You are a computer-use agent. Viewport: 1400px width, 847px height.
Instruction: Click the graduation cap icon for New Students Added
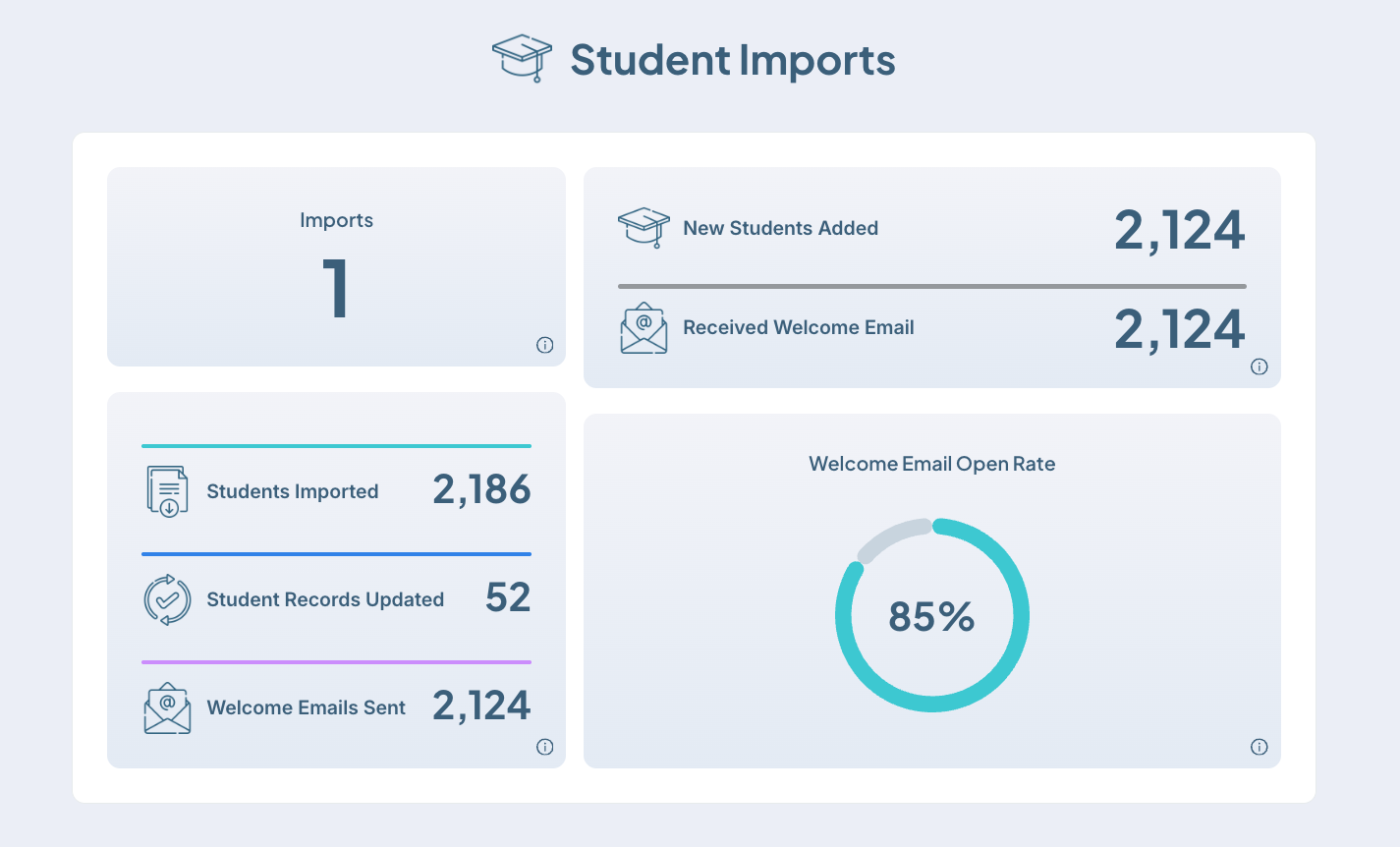click(x=644, y=228)
